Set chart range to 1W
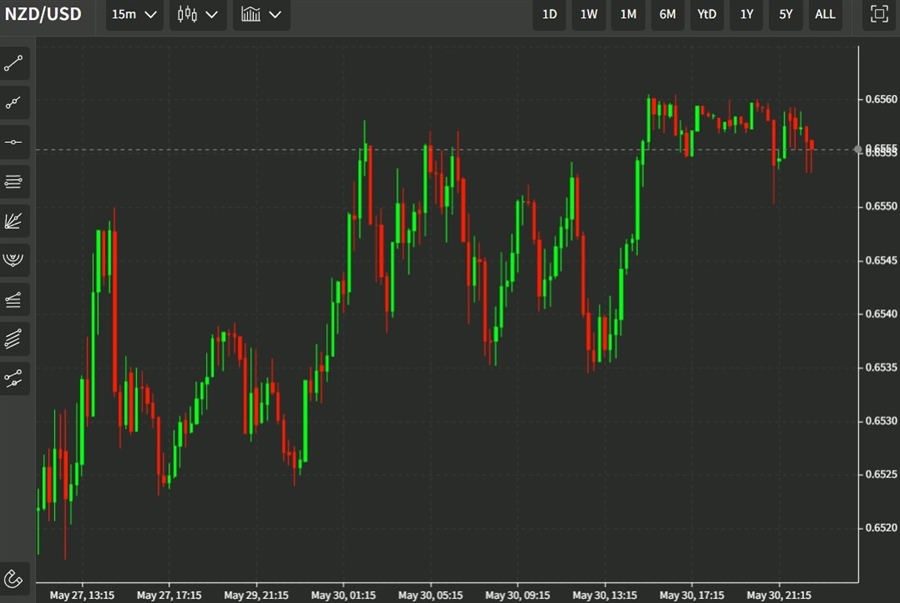 coord(588,14)
